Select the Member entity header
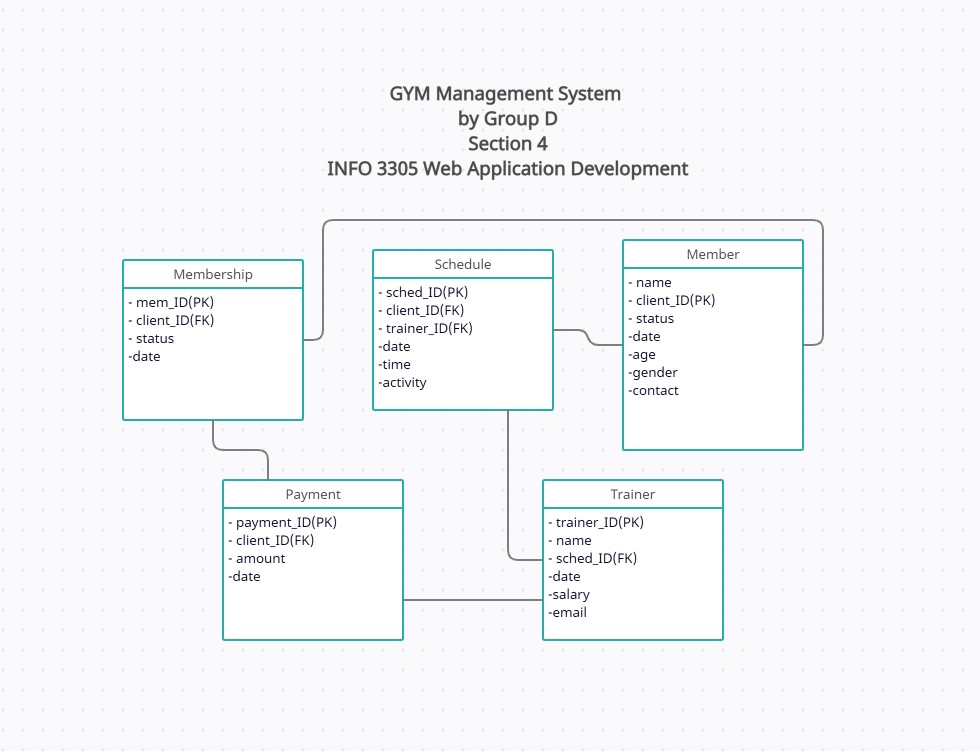This screenshot has width=980, height=751. point(712,254)
